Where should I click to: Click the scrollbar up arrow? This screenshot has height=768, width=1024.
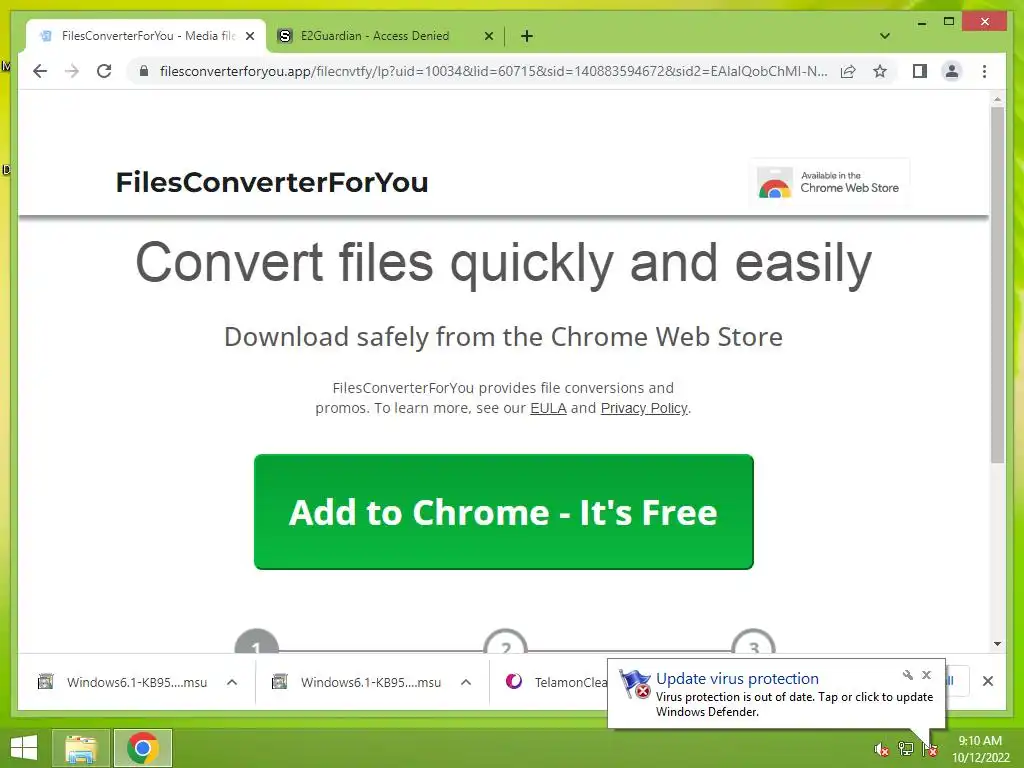[x=997, y=100]
